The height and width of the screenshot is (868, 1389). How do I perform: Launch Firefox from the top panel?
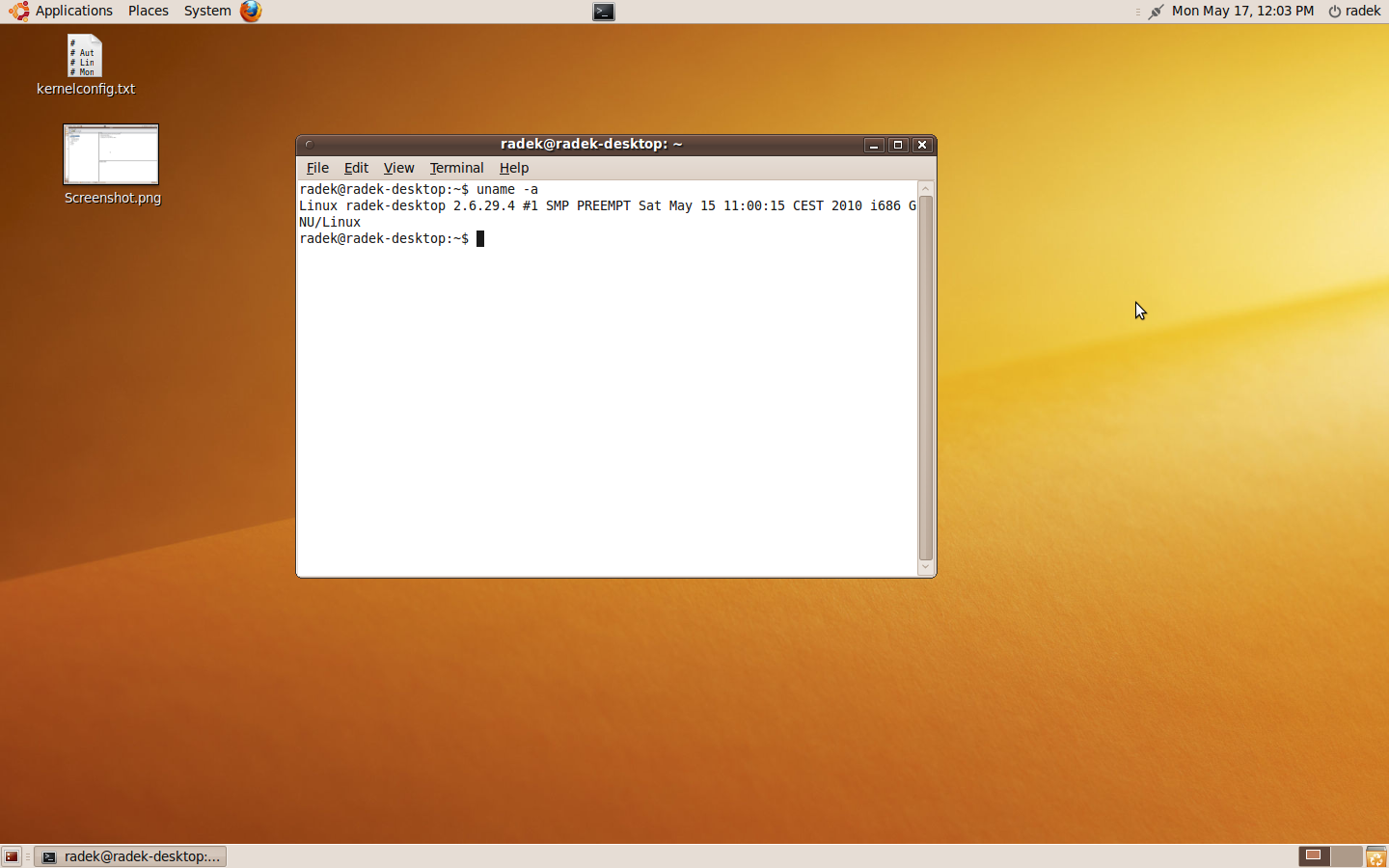[251, 12]
